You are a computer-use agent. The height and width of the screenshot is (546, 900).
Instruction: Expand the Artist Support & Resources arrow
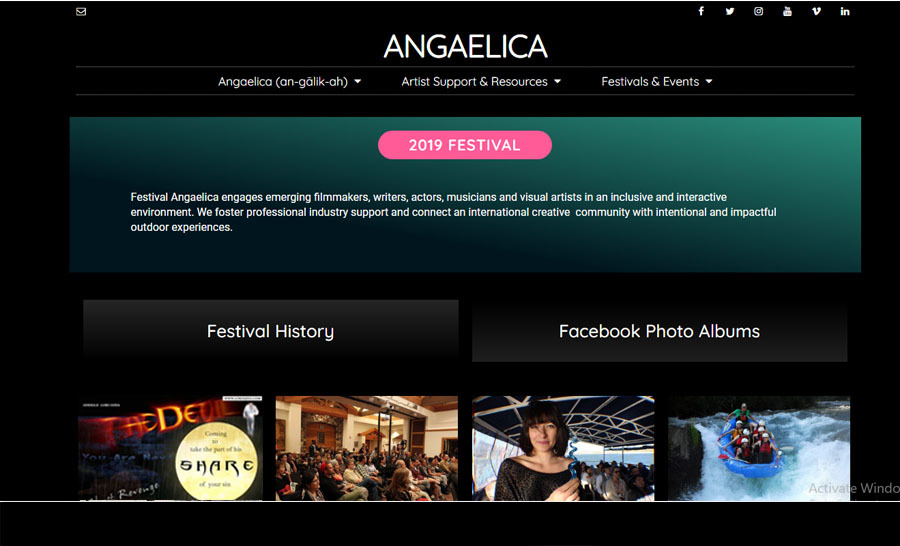coord(557,82)
